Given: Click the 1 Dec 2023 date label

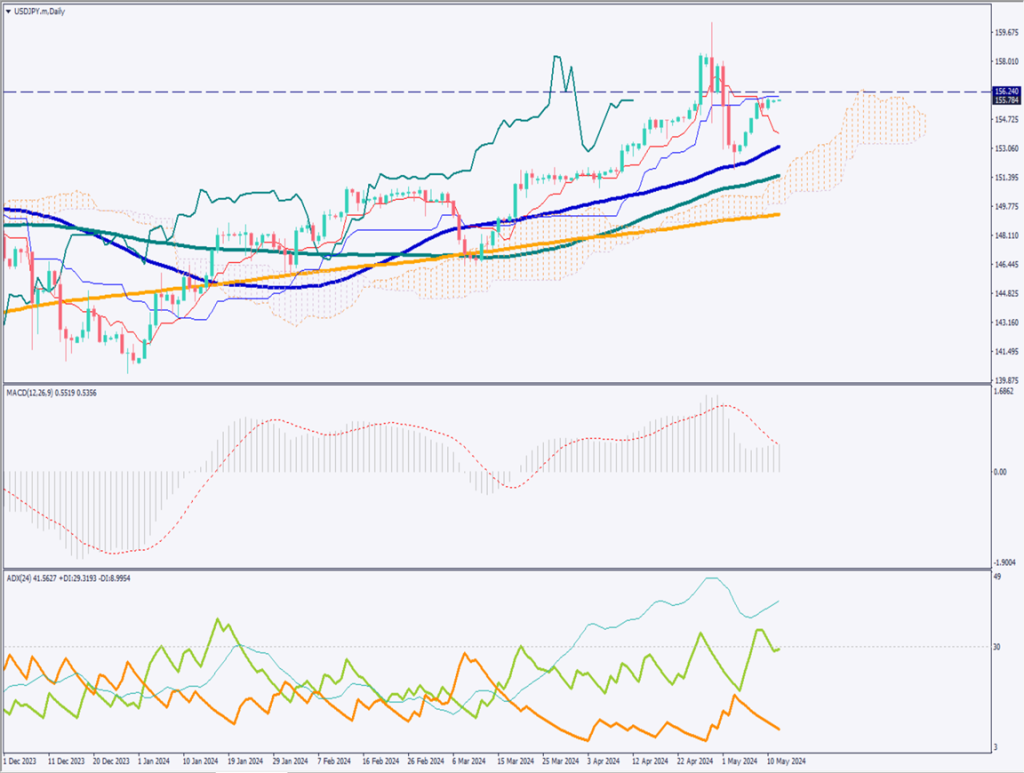Looking at the screenshot, I should [x=20, y=762].
